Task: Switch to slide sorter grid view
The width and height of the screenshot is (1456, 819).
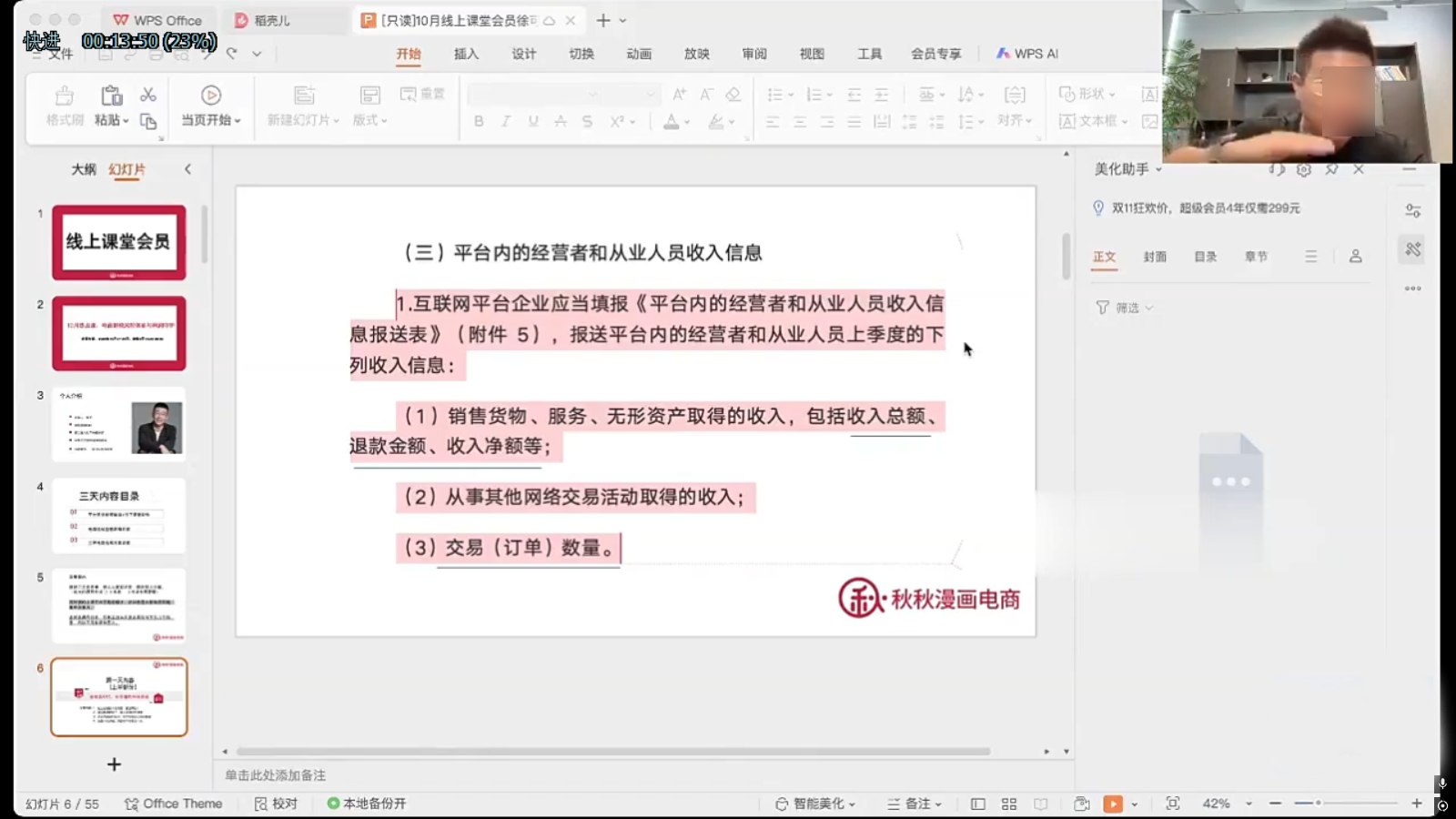Action: pyautogui.click(x=1009, y=804)
